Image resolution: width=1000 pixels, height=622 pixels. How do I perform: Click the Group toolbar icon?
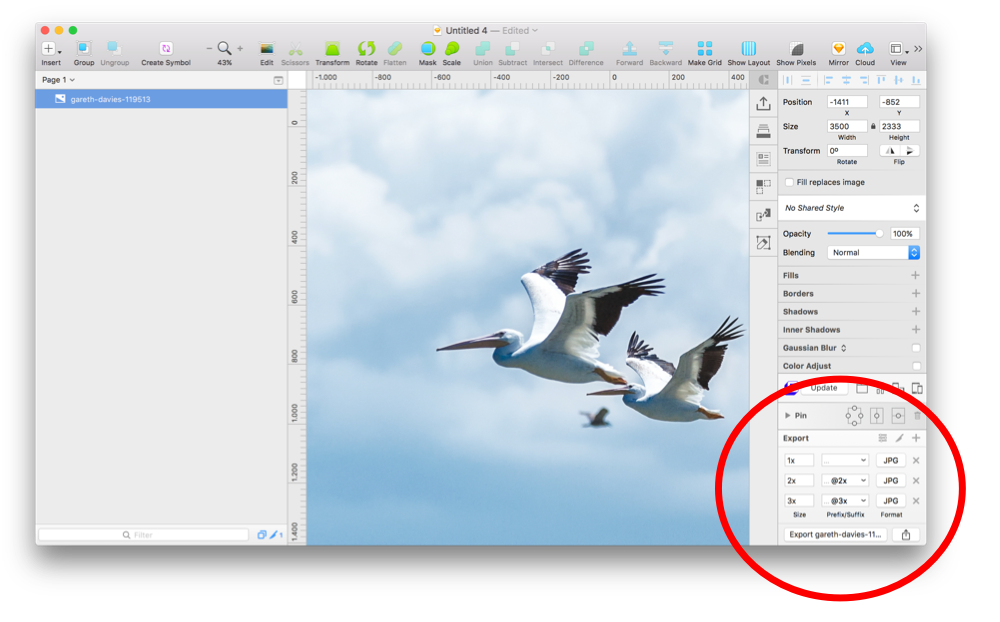coord(84,48)
